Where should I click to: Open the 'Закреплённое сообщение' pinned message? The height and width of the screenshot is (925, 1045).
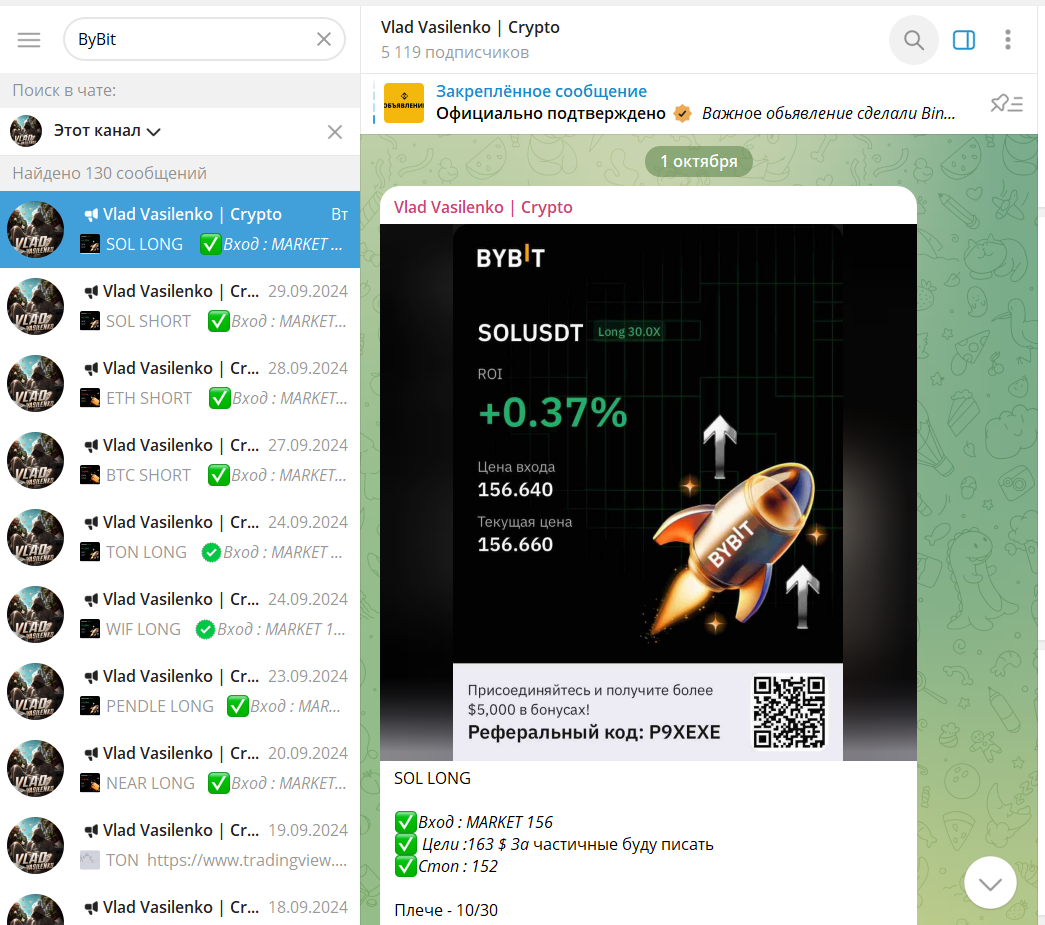(696, 103)
